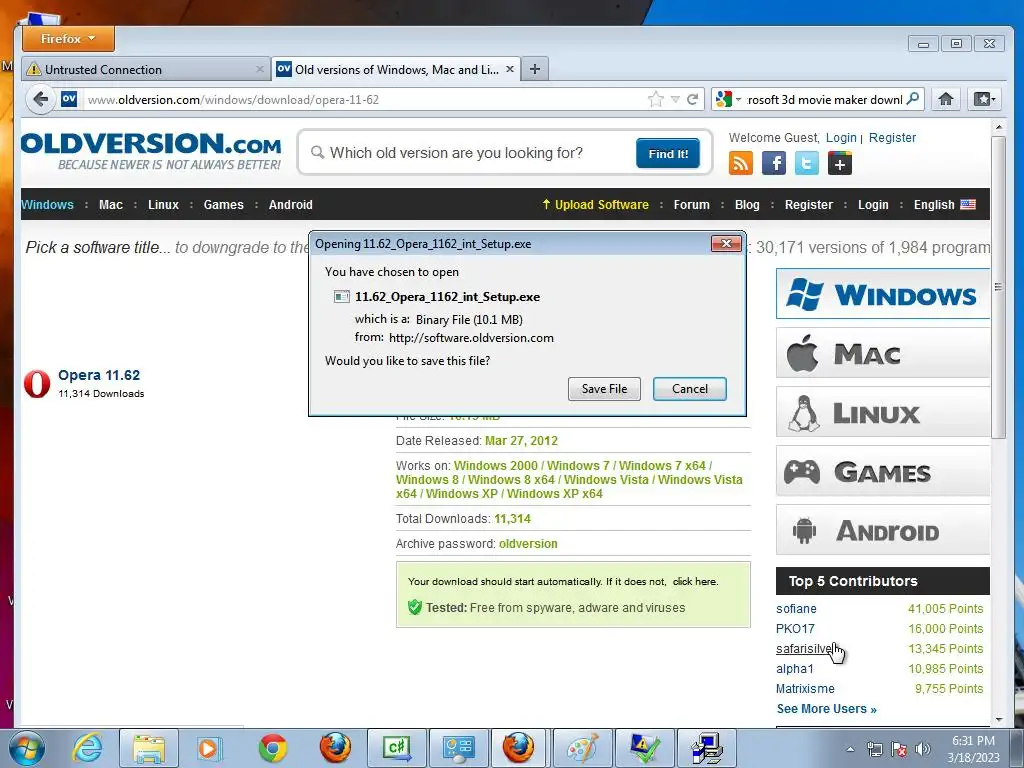Open the Mac navigation menu item
Screen dimensions: 1024x768
coord(111,204)
